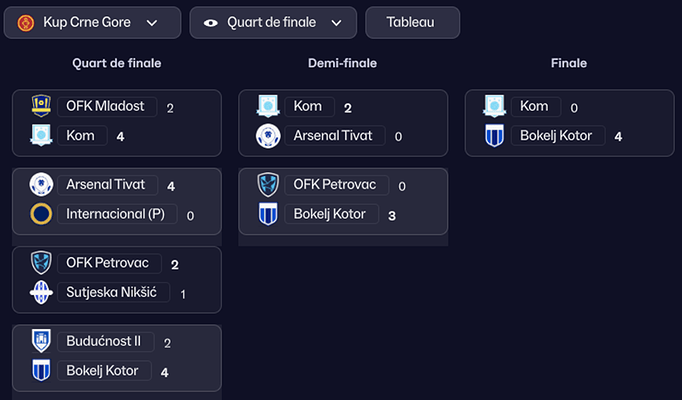682x400 pixels.
Task: Click the eye icon beside Quart de finale
Action: pyautogui.click(x=211, y=22)
